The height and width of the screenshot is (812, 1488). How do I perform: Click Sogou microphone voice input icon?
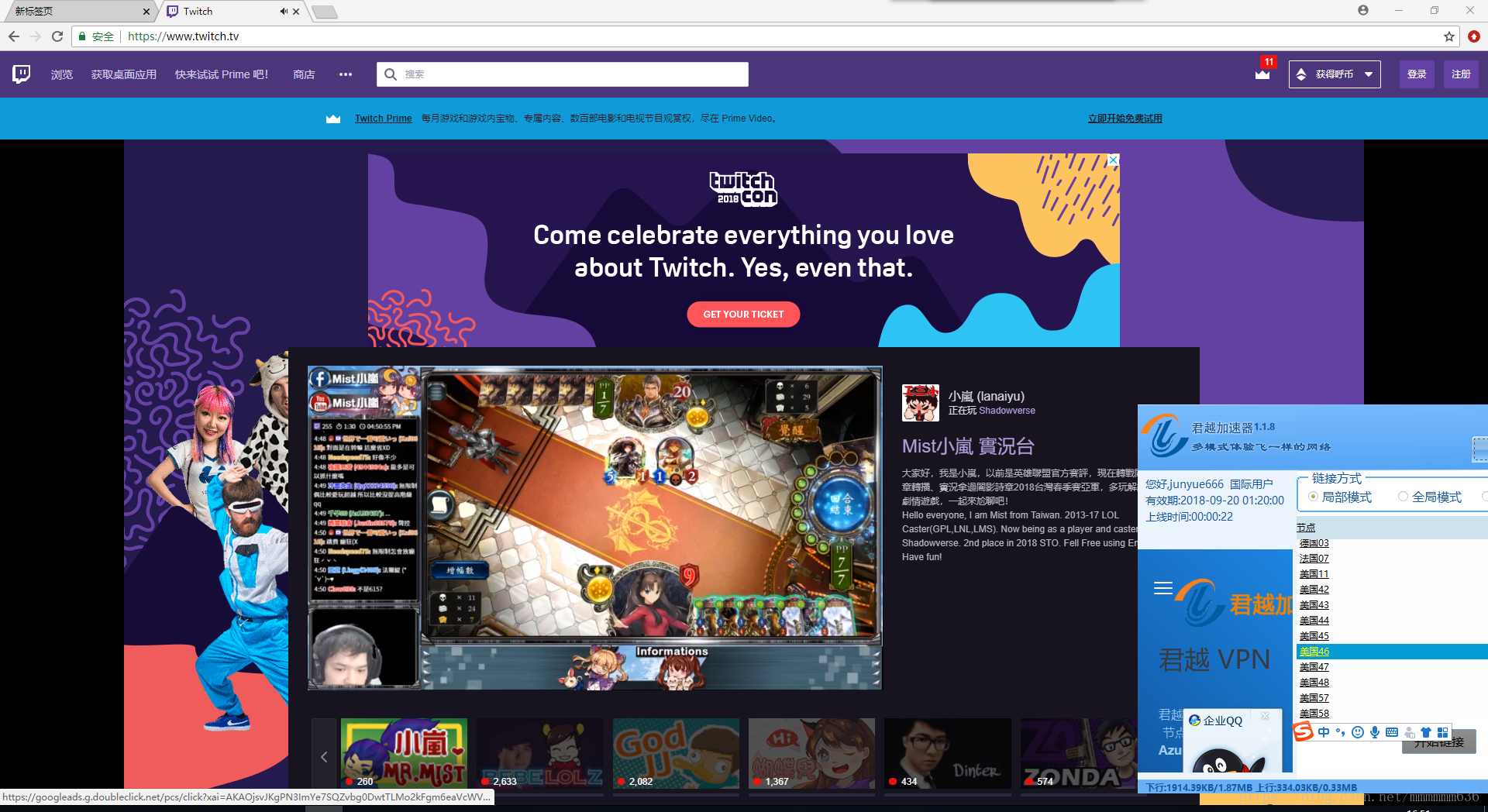1375,732
